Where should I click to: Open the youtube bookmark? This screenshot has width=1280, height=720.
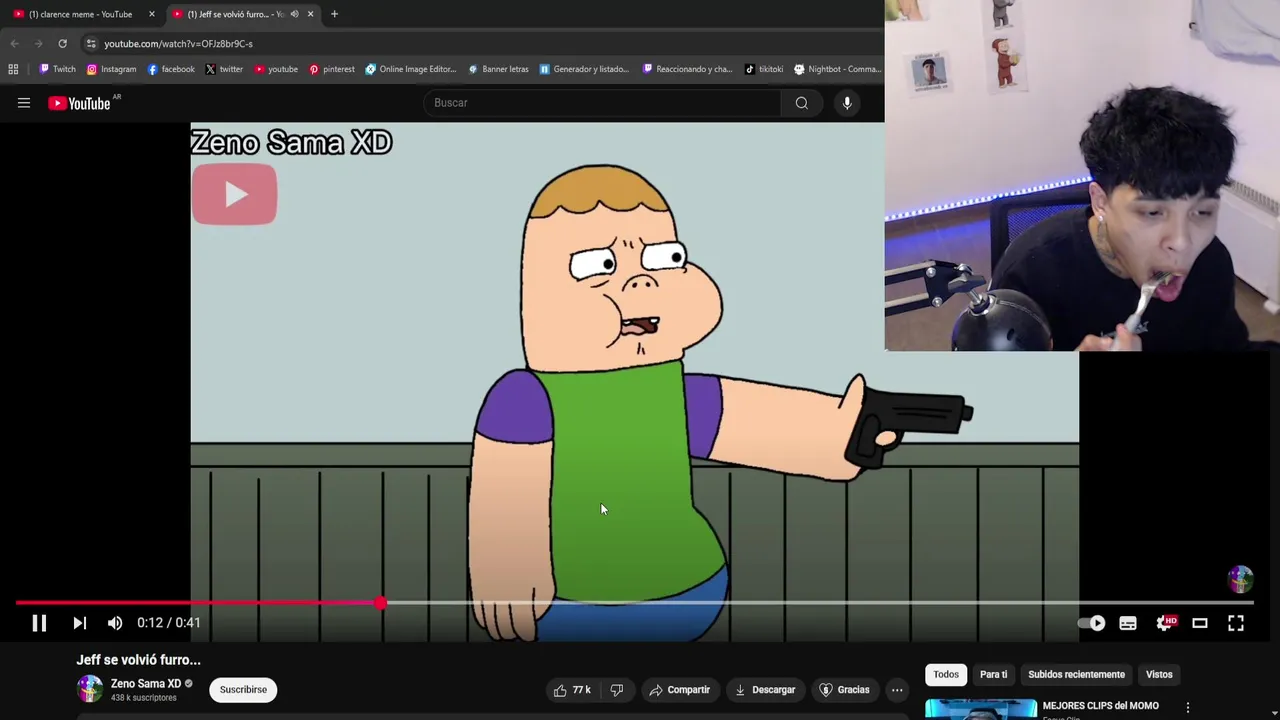(x=276, y=69)
